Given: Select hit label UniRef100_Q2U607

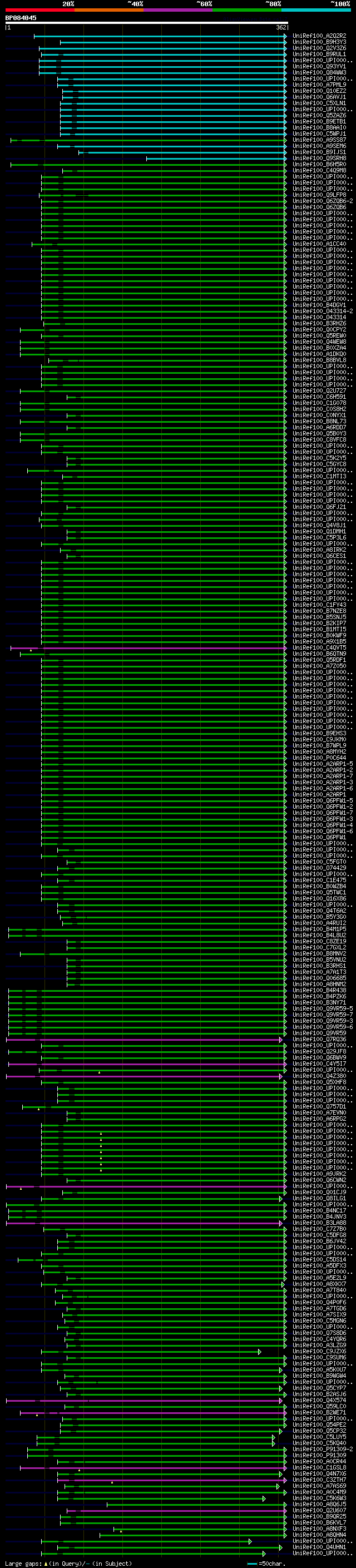Looking at the screenshot, I should (319, 1511).
